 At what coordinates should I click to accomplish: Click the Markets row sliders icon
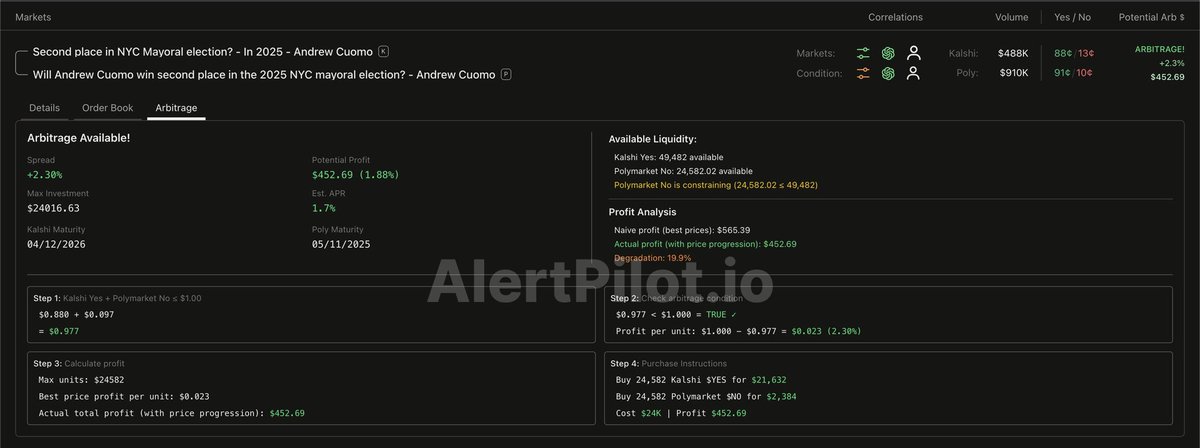[863, 53]
